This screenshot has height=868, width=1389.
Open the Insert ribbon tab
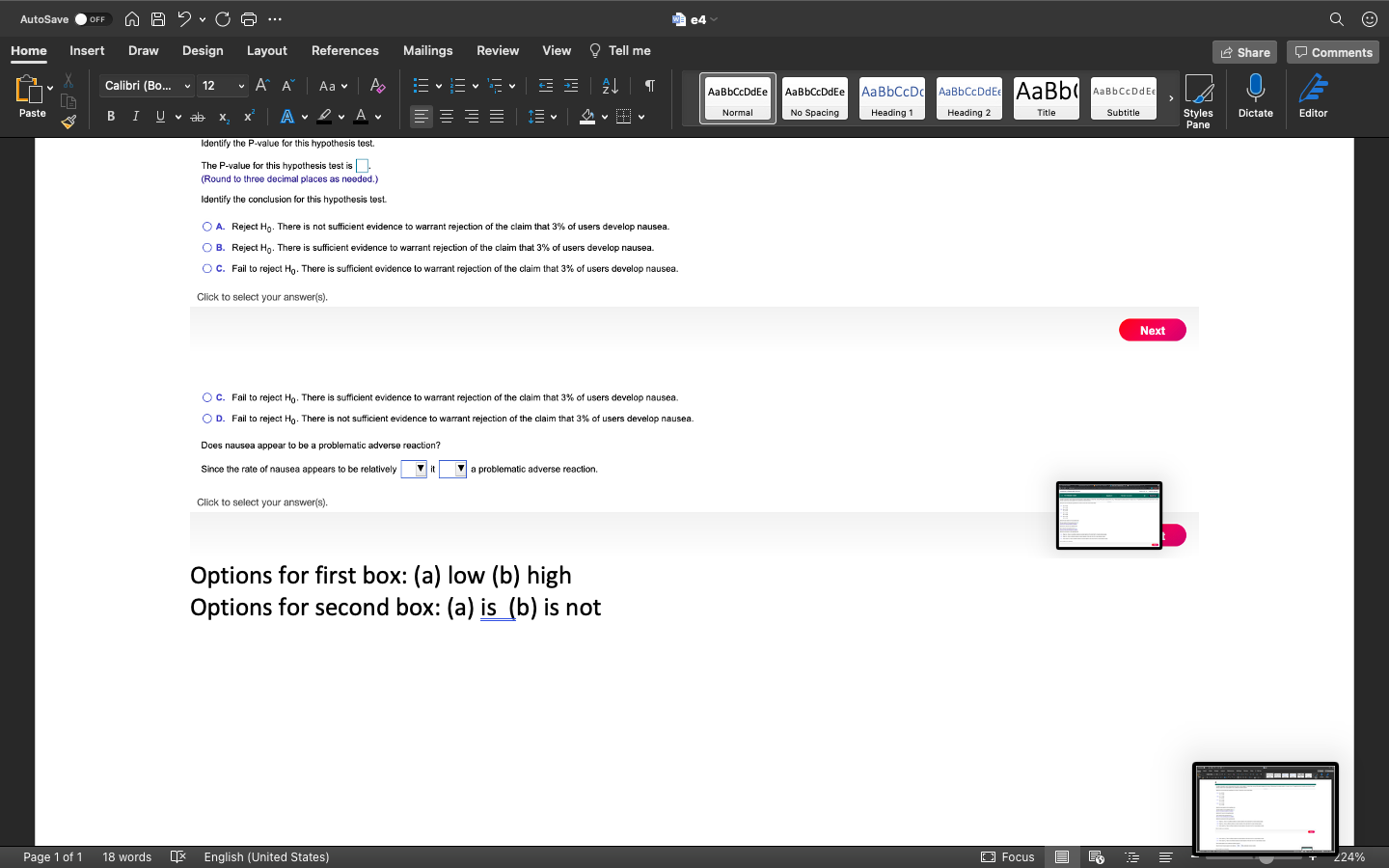point(87,50)
